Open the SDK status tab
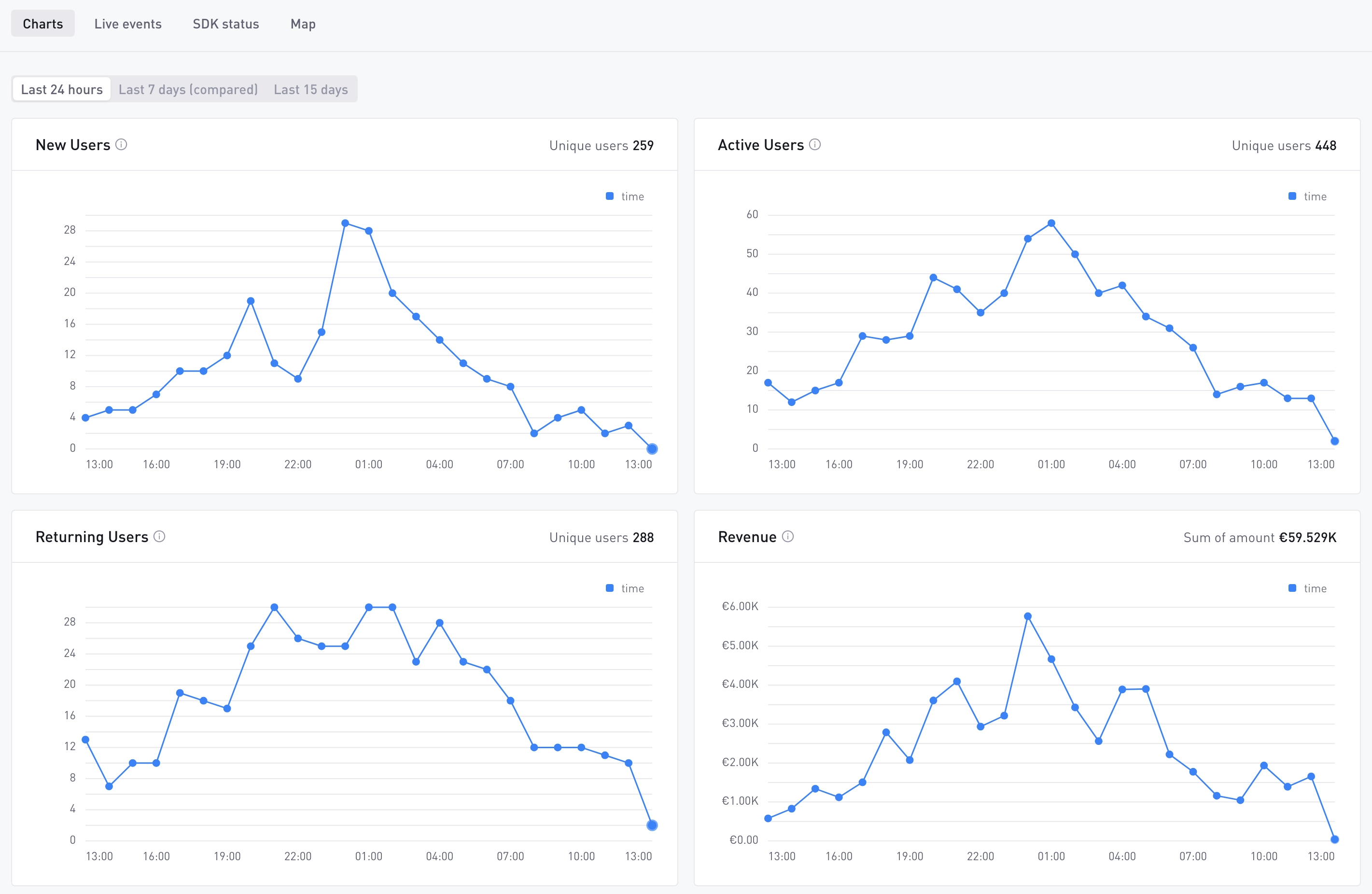 (x=225, y=24)
